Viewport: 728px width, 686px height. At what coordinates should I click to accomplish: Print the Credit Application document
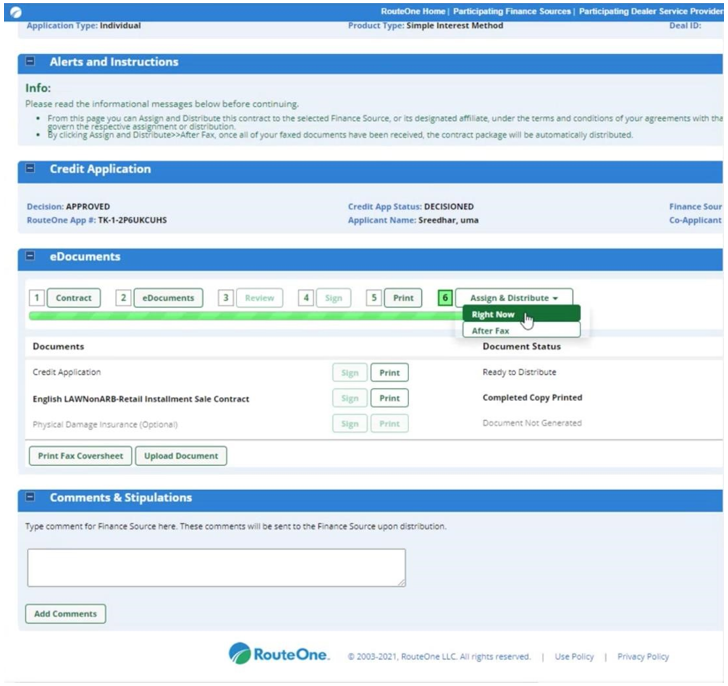(x=389, y=373)
